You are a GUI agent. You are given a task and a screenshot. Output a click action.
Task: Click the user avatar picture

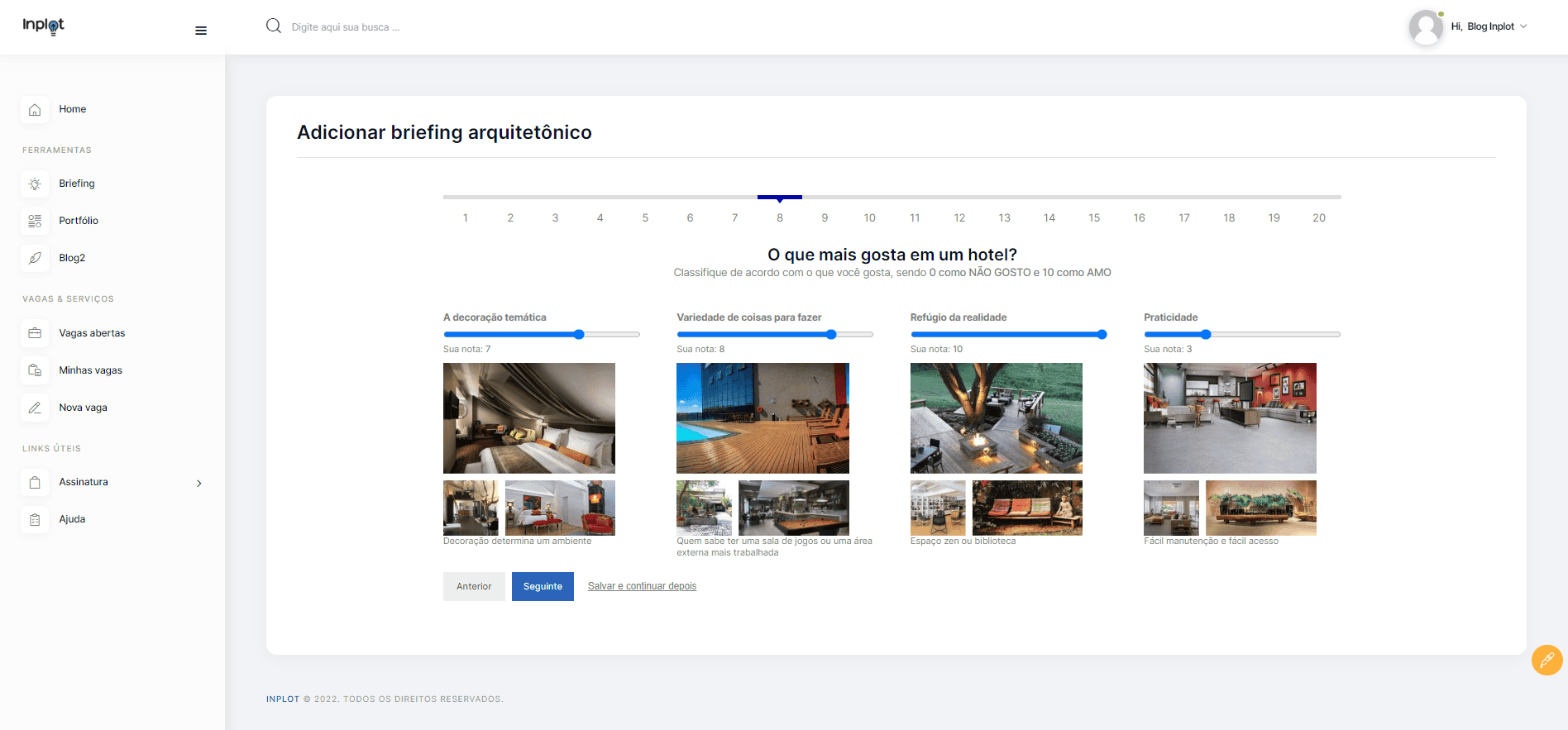[x=1426, y=27]
